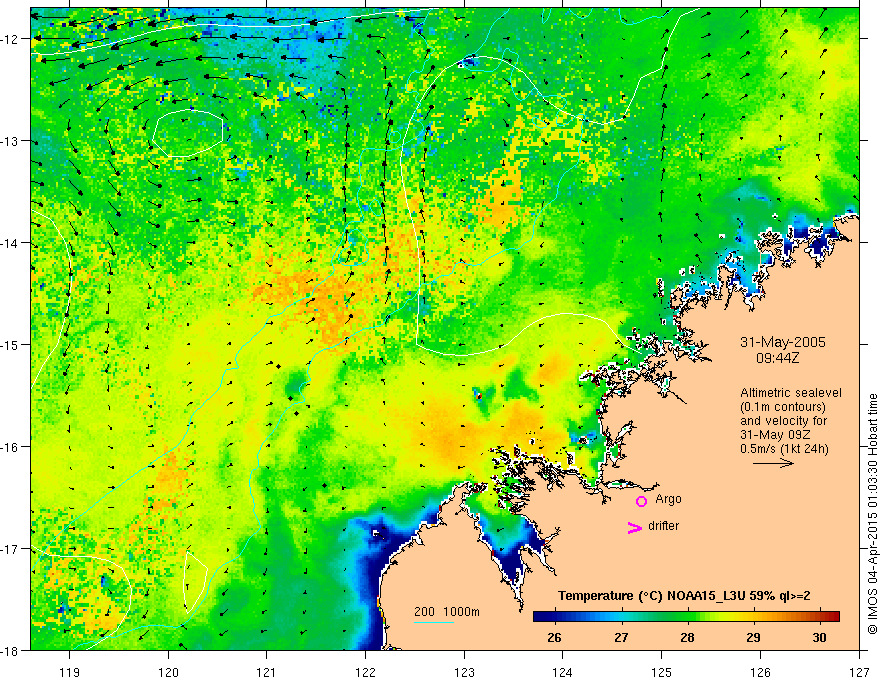Viewport: 880px width, 680px height.
Task: Select the 'drifter' legend label
Action: (x=663, y=526)
